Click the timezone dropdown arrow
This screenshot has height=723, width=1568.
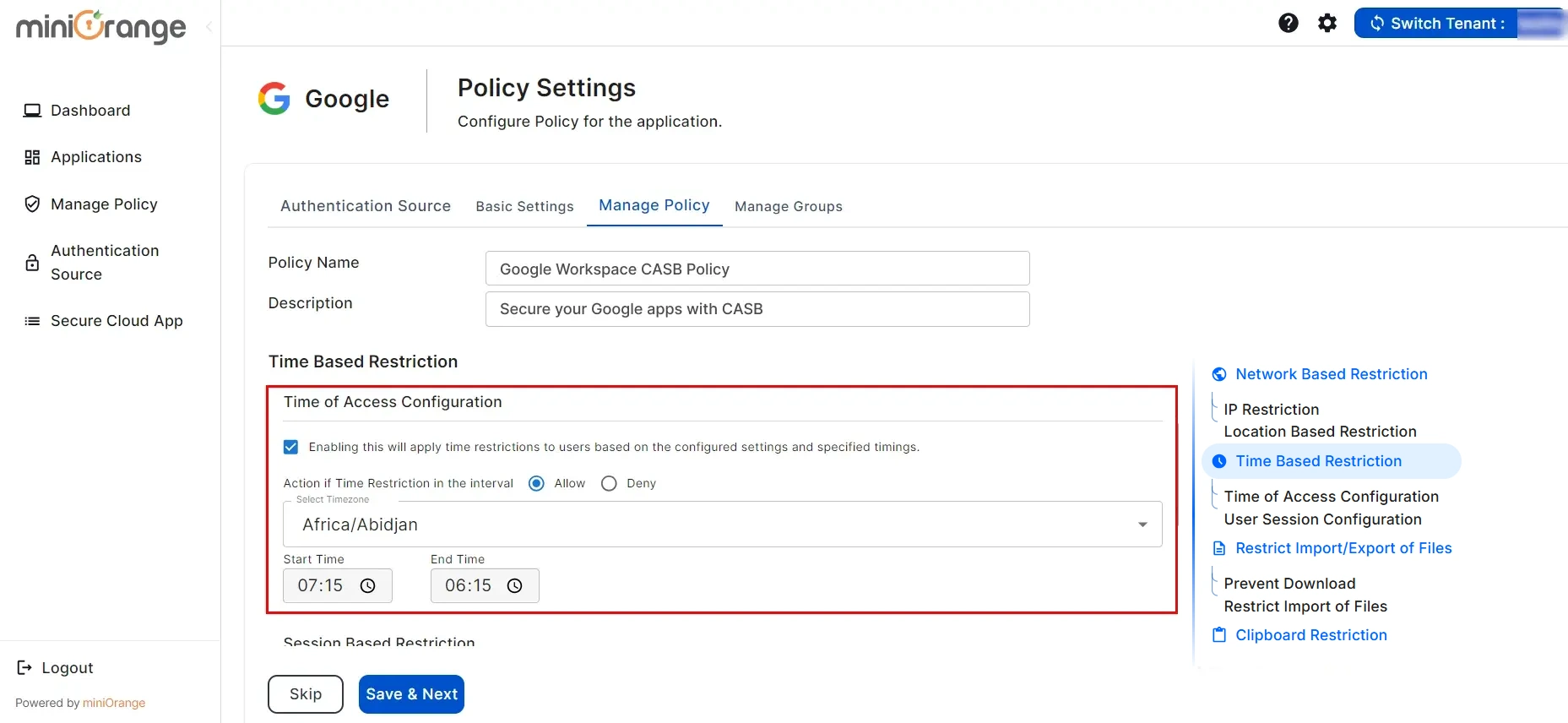(x=1142, y=525)
